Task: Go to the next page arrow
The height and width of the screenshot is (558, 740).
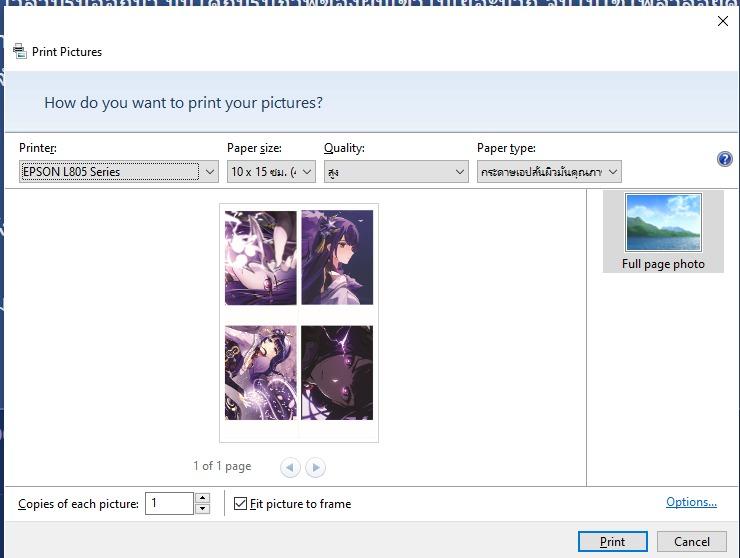Action: (315, 467)
